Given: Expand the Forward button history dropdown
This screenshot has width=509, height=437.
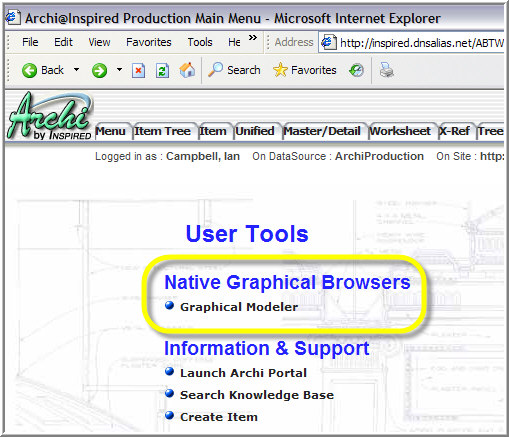Looking at the screenshot, I should tap(119, 70).
